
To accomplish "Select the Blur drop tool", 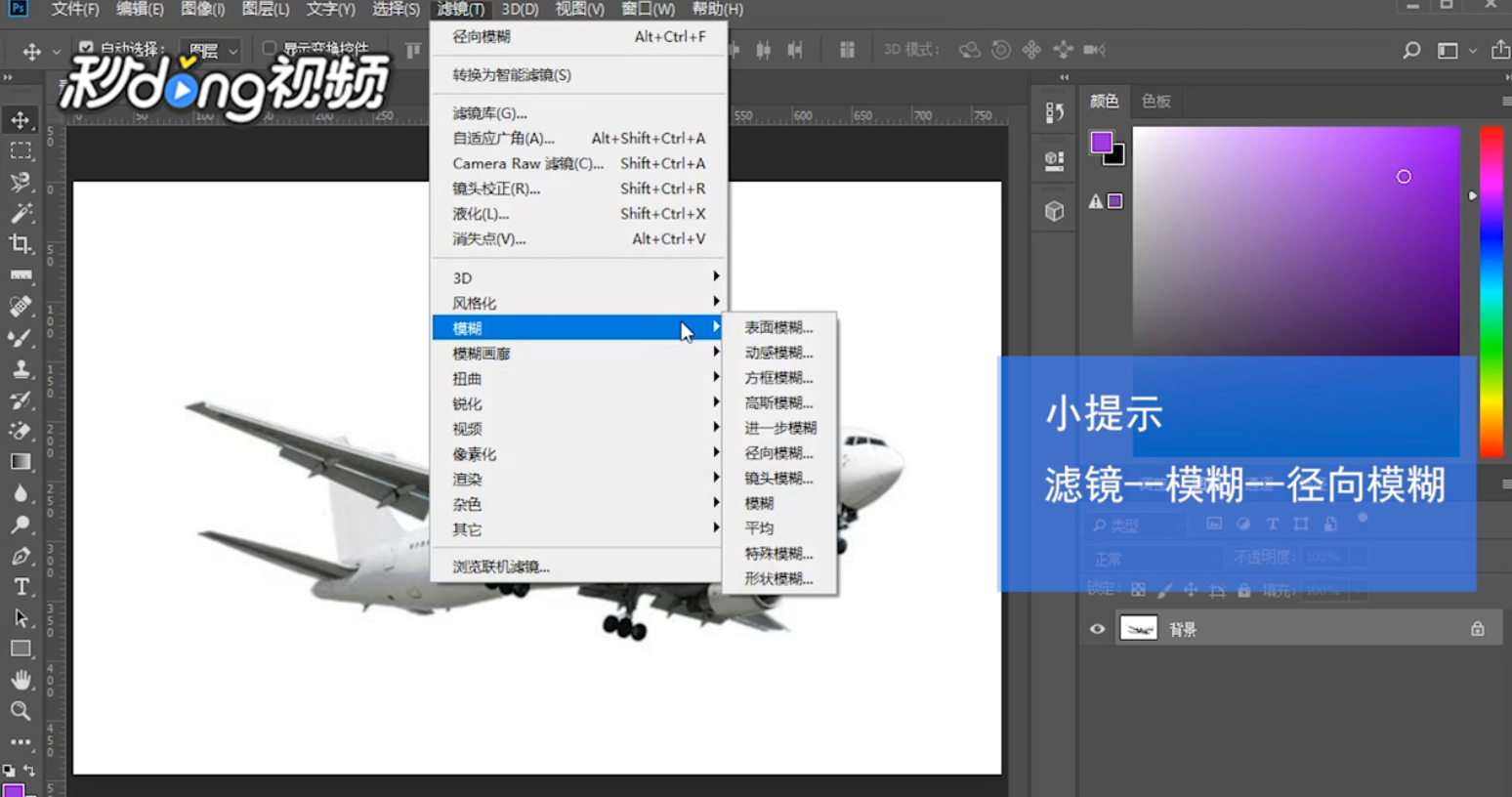I will click(21, 493).
